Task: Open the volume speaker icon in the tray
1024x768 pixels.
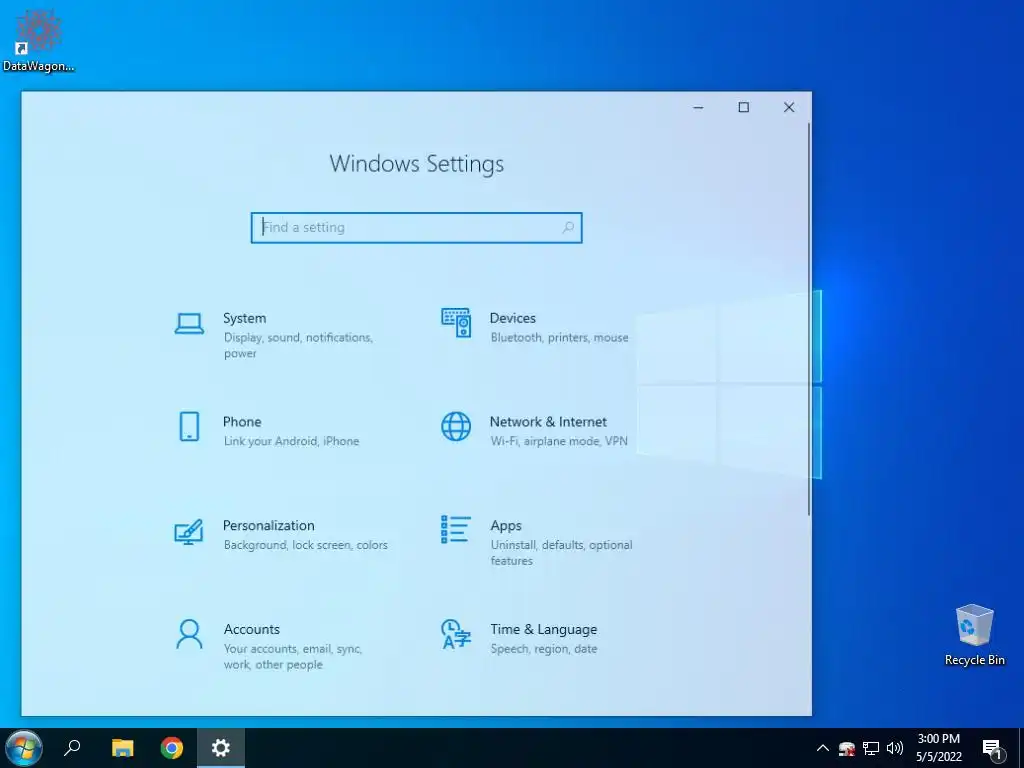Action: (x=895, y=748)
